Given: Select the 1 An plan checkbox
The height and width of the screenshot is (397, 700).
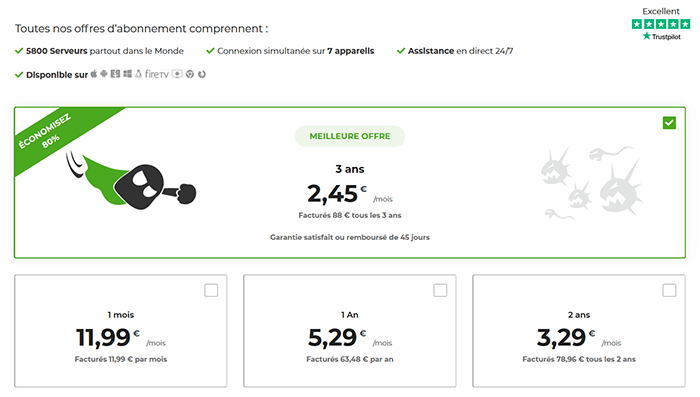Looking at the screenshot, I should tap(440, 290).
